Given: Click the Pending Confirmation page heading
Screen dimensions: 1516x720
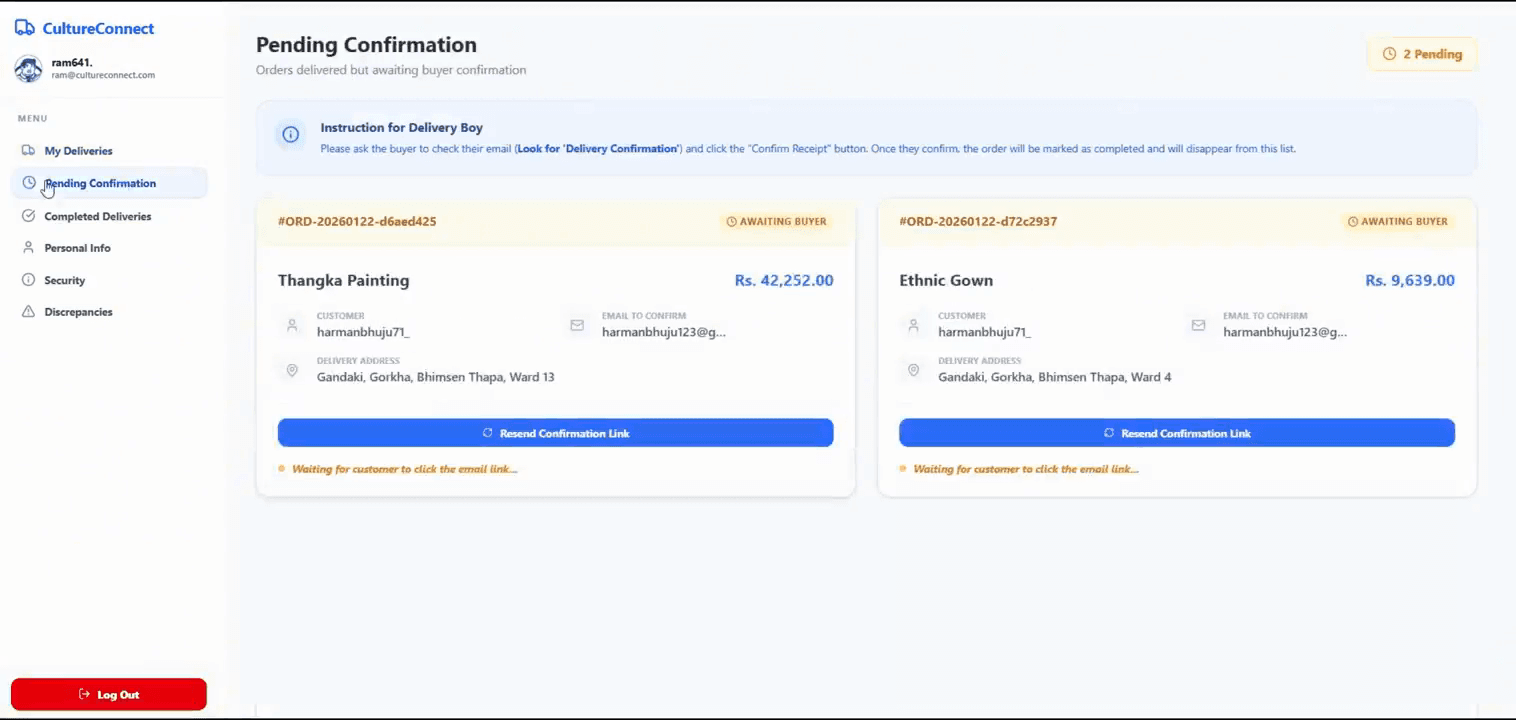Looking at the screenshot, I should tap(366, 45).
